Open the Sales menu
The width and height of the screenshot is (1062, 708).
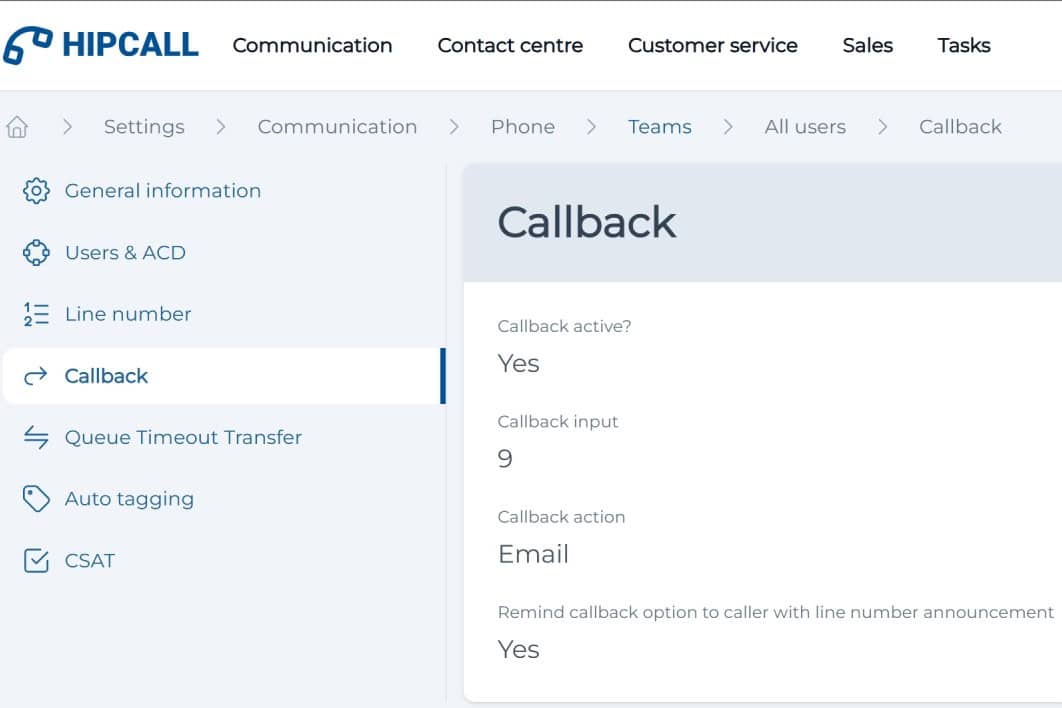point(867,45)
